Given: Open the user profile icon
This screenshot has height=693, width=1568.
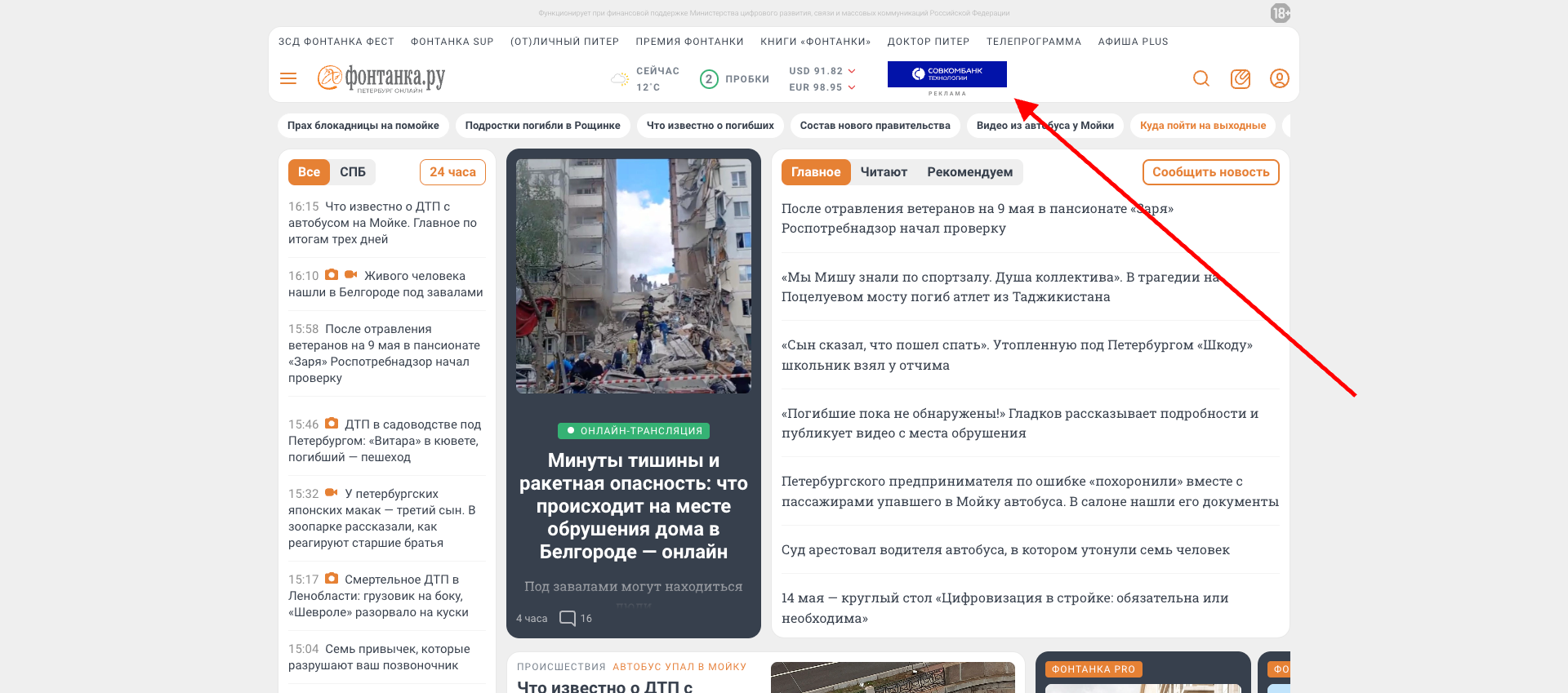Looking at the screenshot, I should click(1280, 78).
